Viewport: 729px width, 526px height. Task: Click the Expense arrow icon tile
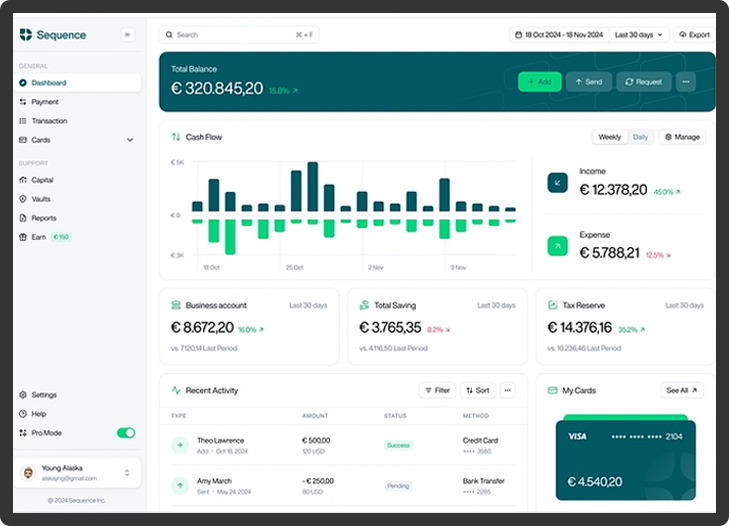tap(557, 246)
